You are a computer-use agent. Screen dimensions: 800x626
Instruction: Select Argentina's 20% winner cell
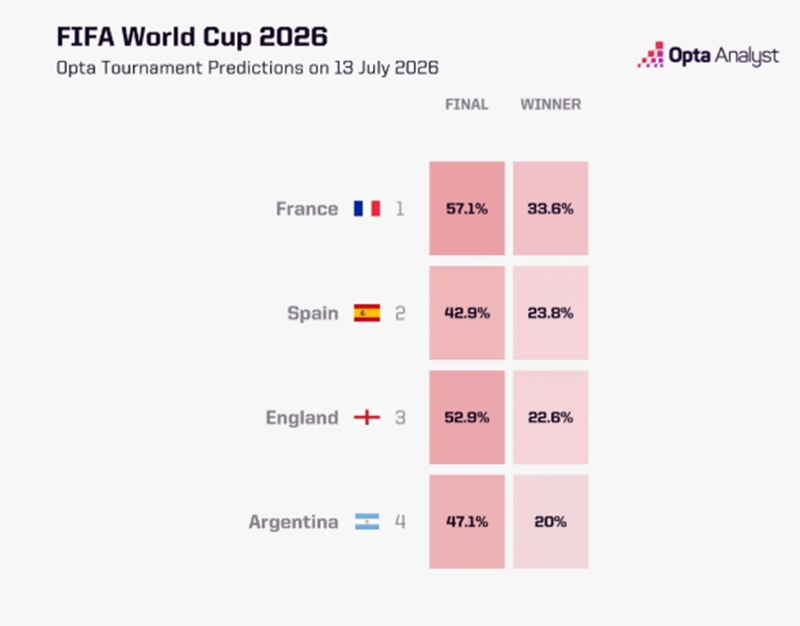click(x=551, y=521)
